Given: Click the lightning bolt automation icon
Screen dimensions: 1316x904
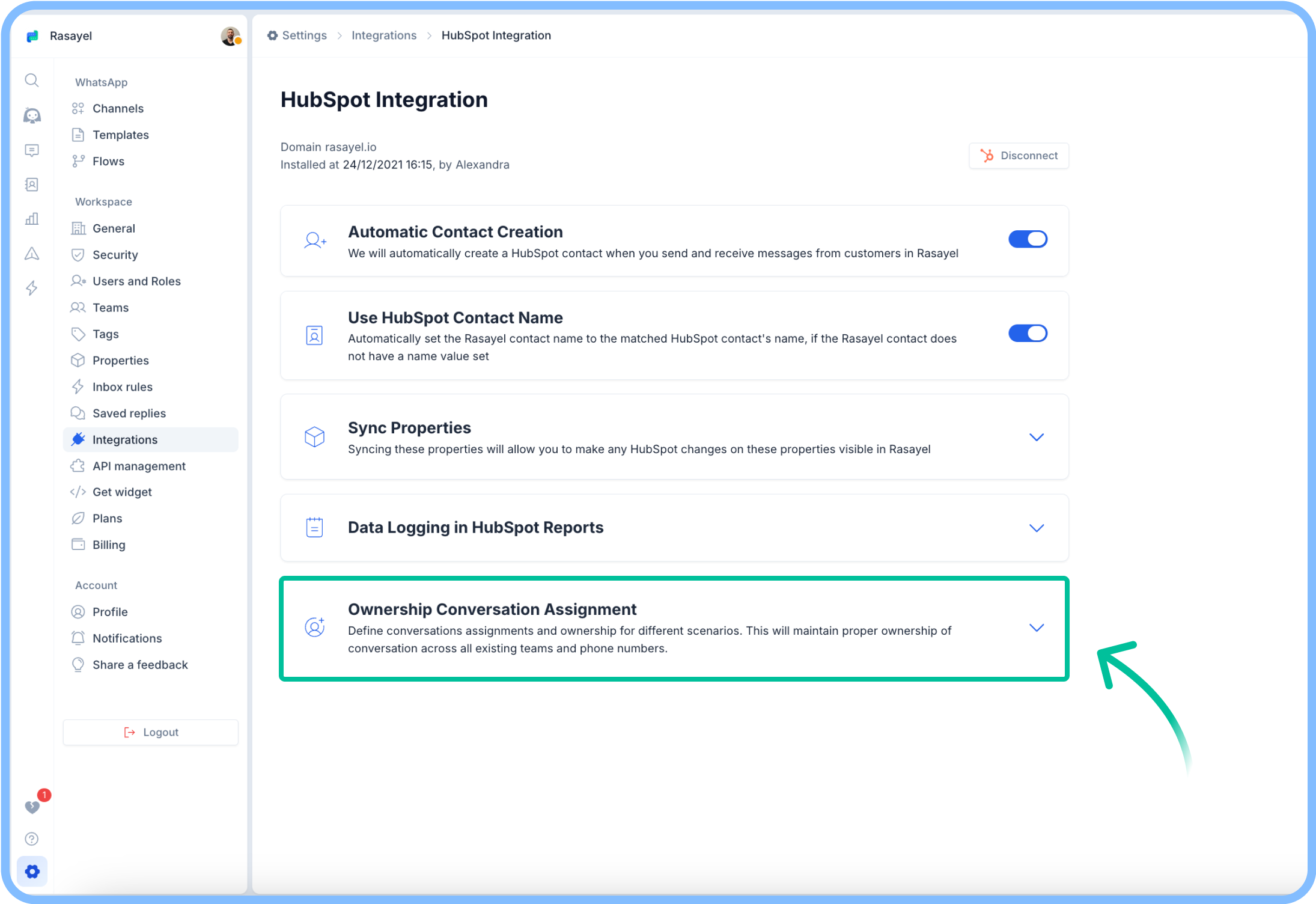Looking at the screenshot, I should 32,288.
